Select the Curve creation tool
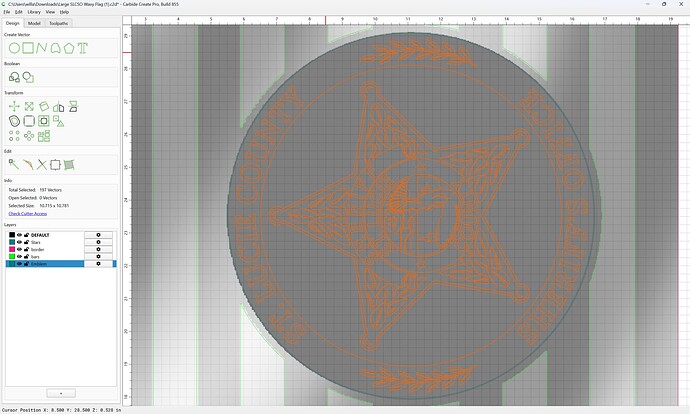Image resolution: width=690 pixels, height=414 pixels. click(x=55, y=48)
